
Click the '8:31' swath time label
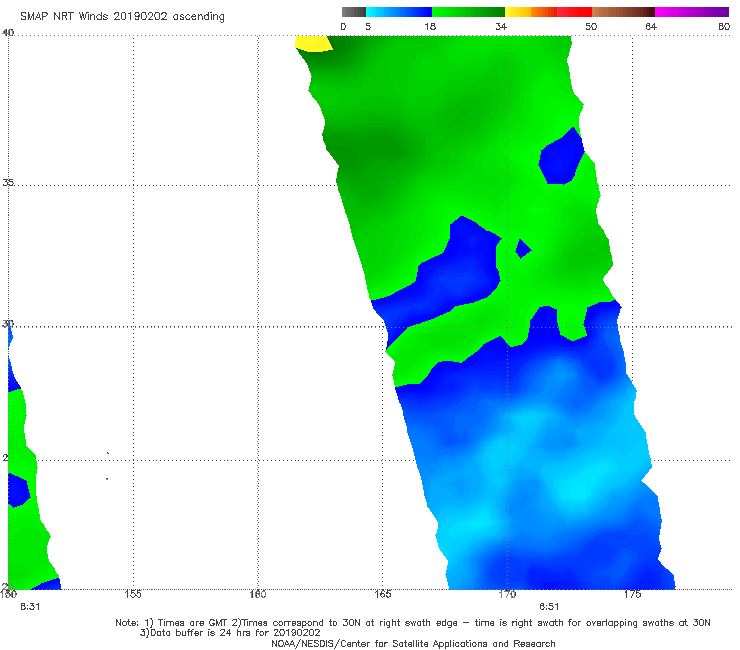point(30,607)
